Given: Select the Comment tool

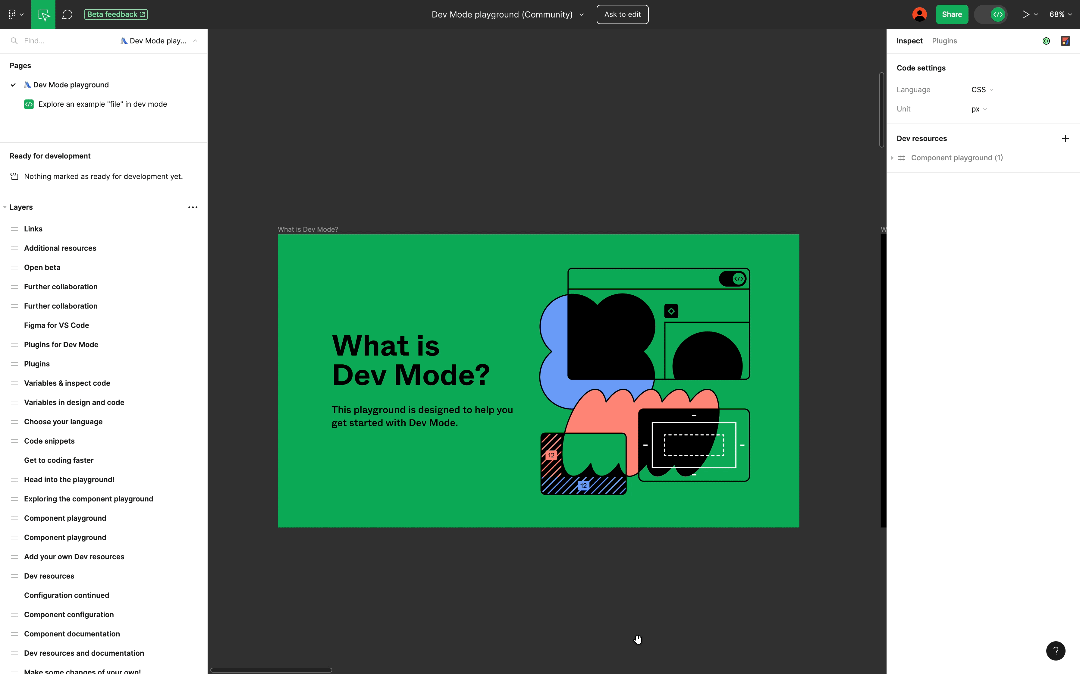Looking at the screenshot, I should point(67,14).
